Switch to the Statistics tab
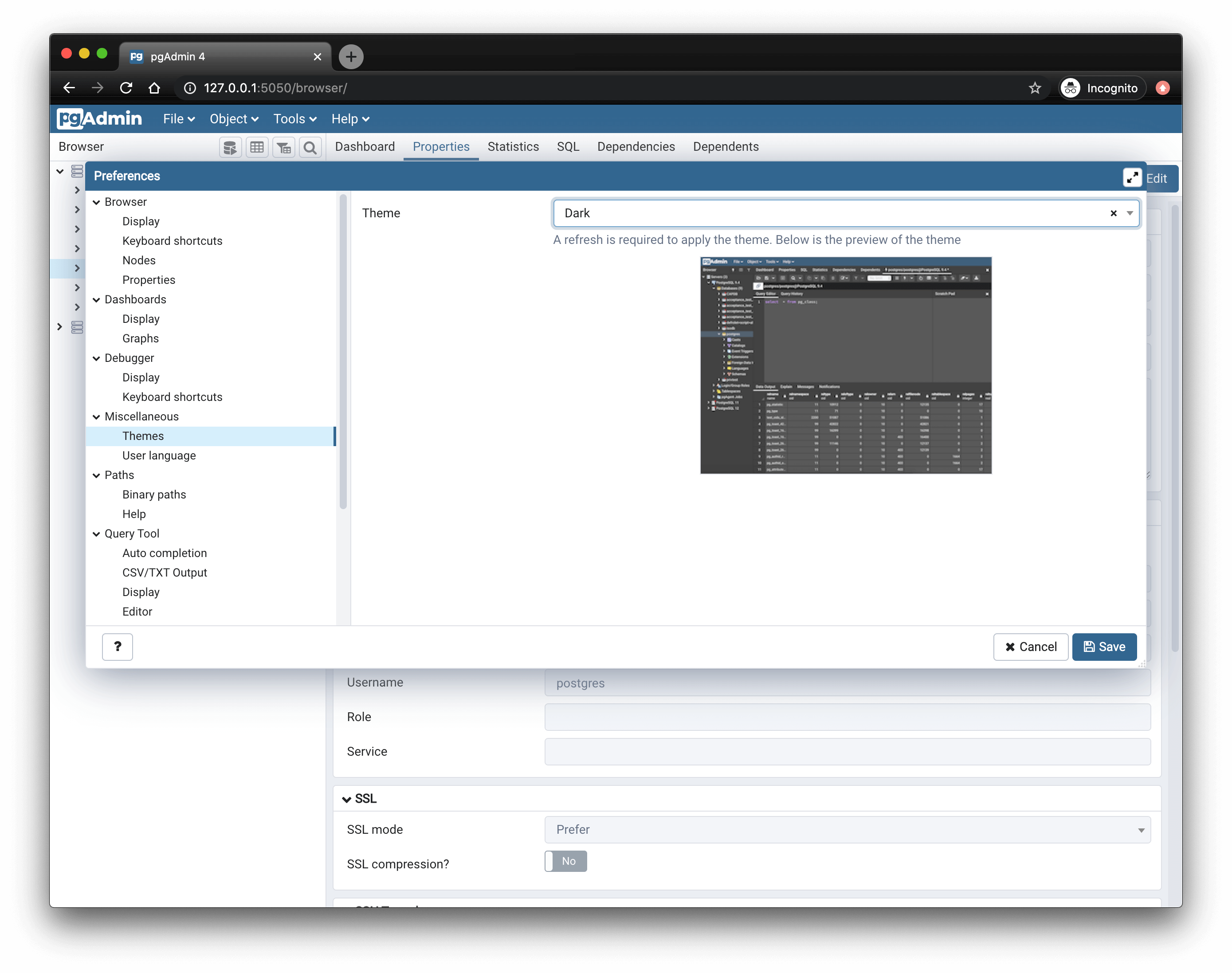1232x973 pixels. click(x=513, y=147)
